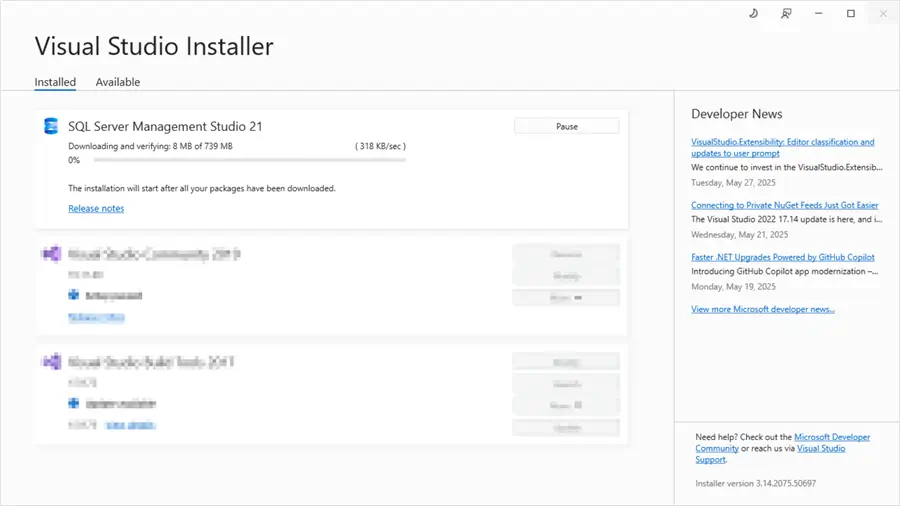The width and height of the screenshot is (900, 506).
Task: Click the 'Monday, May 19, 2025' date
Action: click(733, 286)
